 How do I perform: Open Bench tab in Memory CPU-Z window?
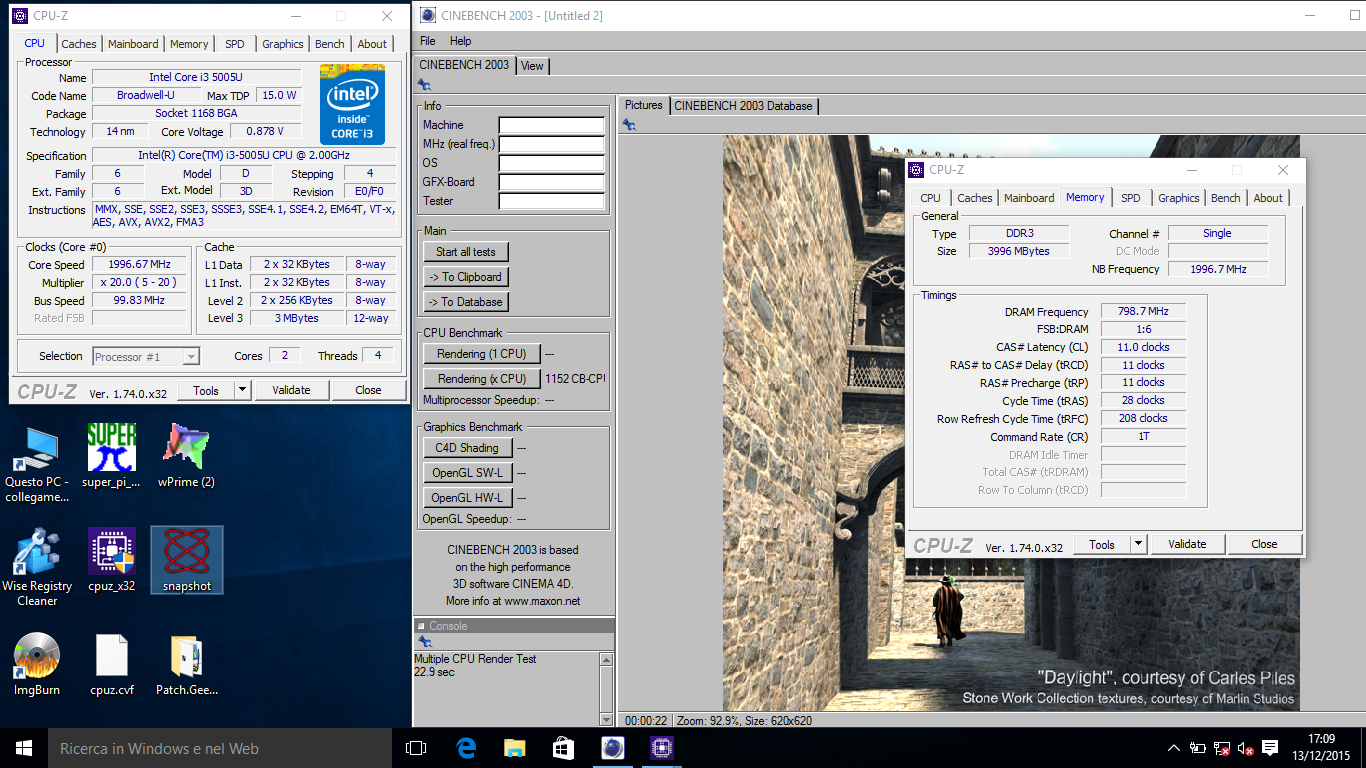tap(1225, 198)
